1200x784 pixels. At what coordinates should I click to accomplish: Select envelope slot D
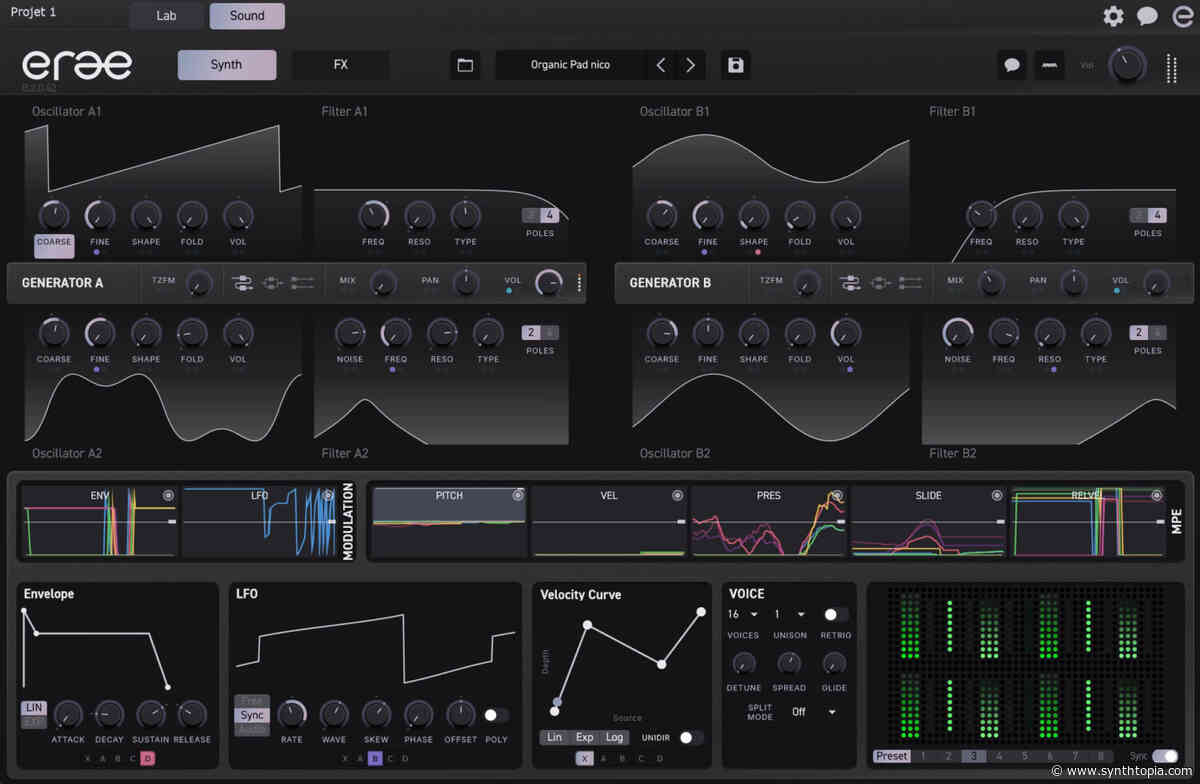click(148, 758)
